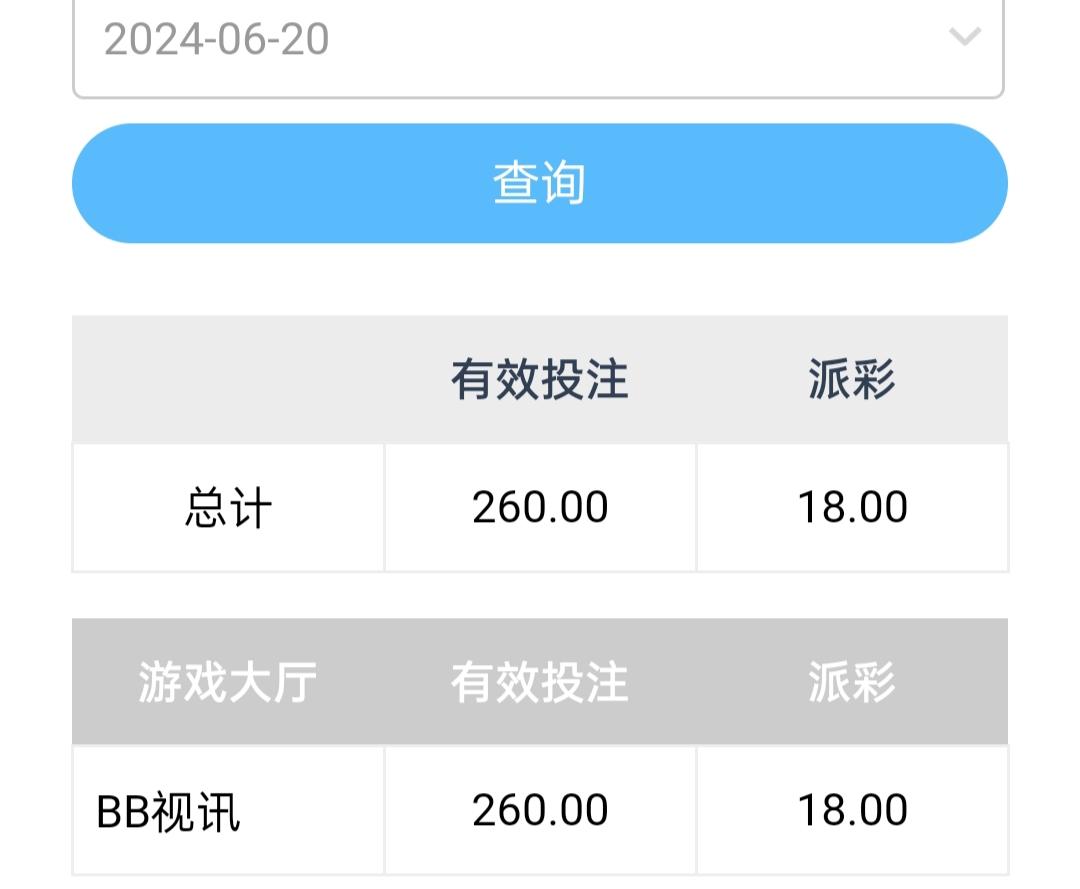This screenshot has height=889, width=1080.
Task: Click the date text 2024-06-20
Action: coord(216,40)
